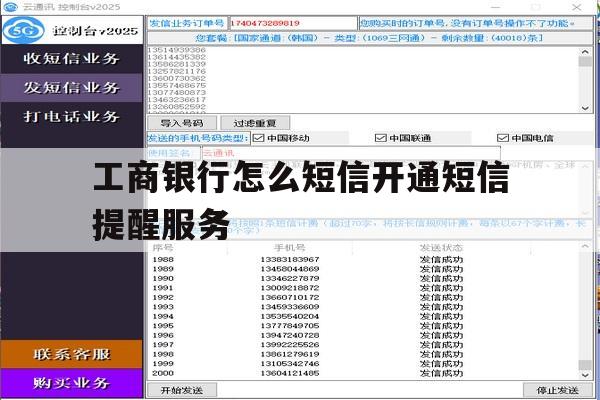Click 发信成功 status for row 1989
600x400 pixels.
click(x=441, y=269)
